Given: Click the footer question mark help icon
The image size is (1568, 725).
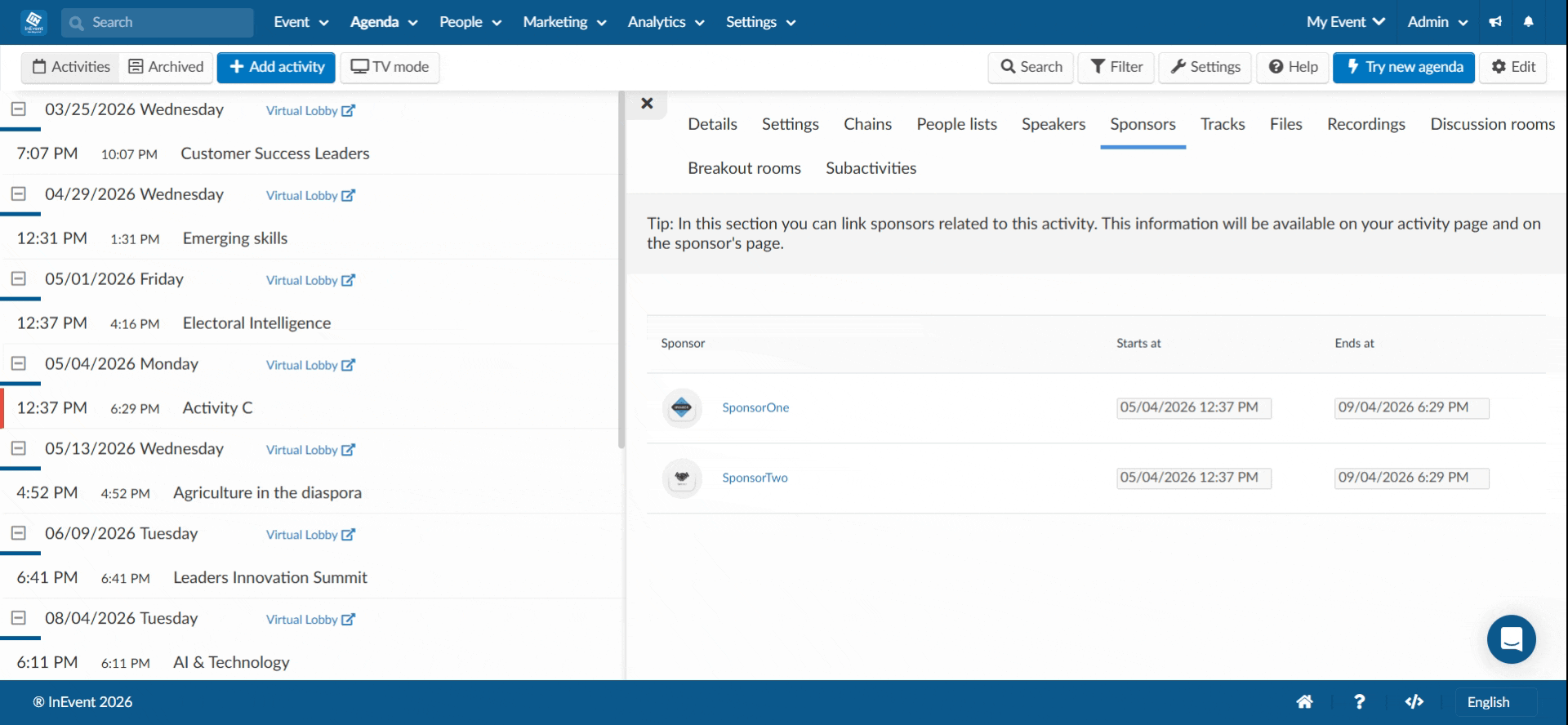Looking at the screenshot, I should 1359,701.
